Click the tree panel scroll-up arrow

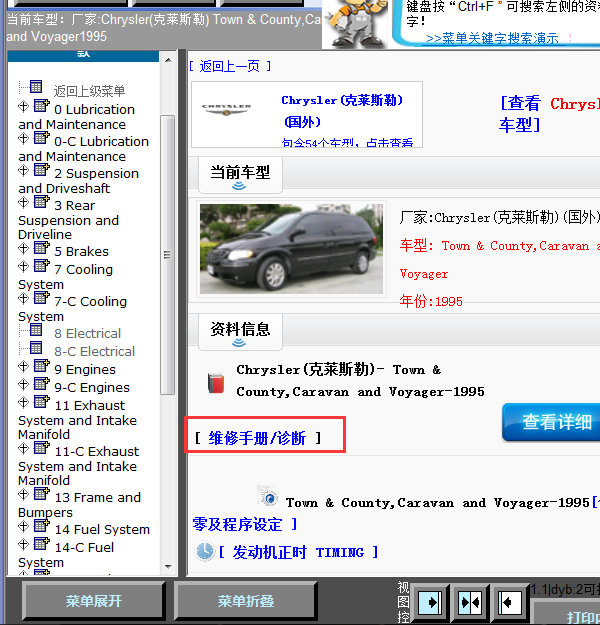pos(168,60)
